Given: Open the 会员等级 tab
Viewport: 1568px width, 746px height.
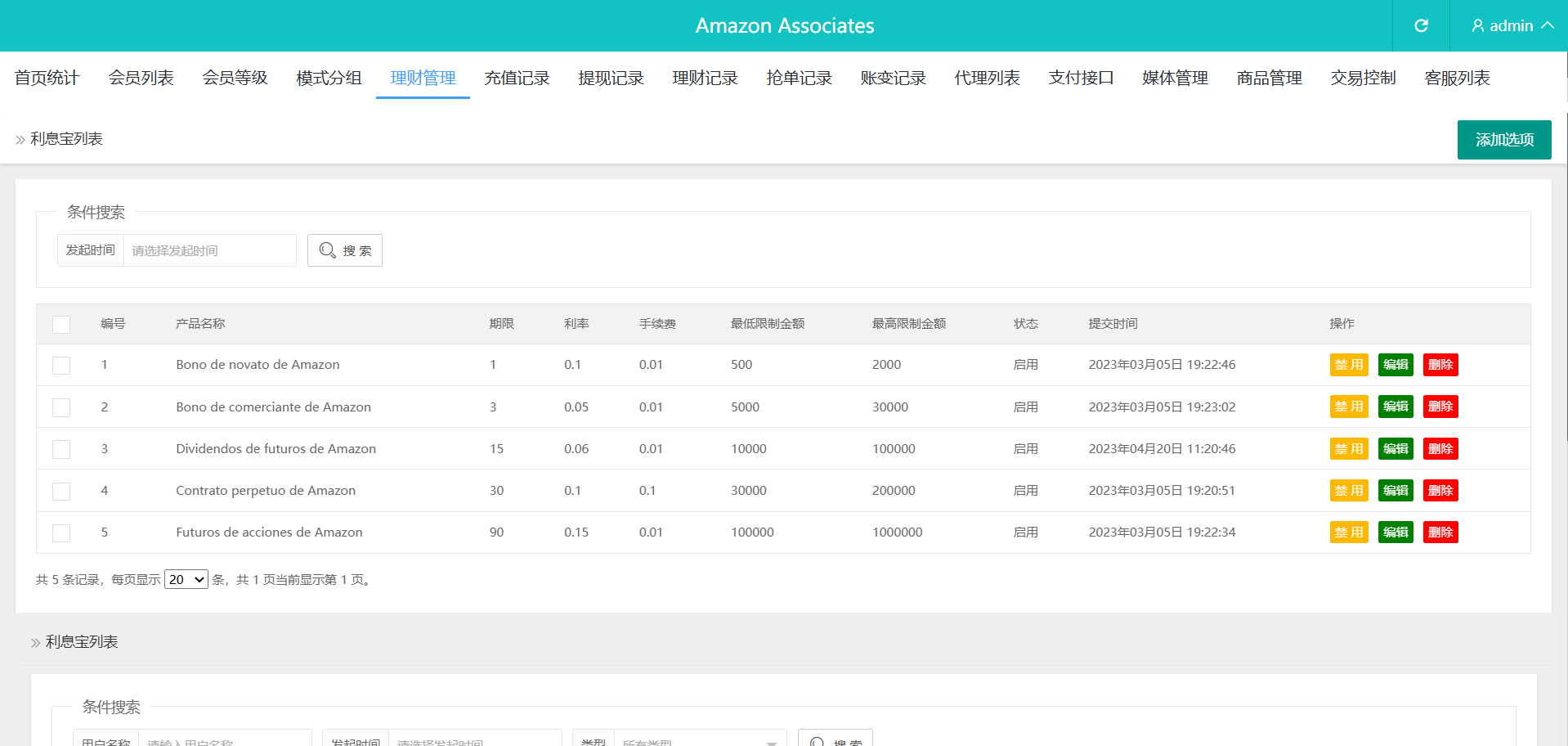Looking at the screenshot, I should coord(235,78).
